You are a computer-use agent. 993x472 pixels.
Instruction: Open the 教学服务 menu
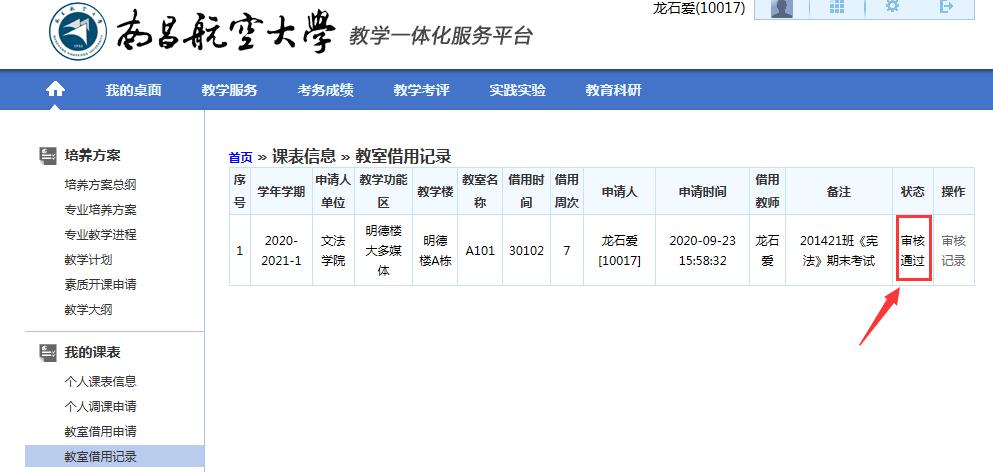pyautogui.click(x=229, y=90)
